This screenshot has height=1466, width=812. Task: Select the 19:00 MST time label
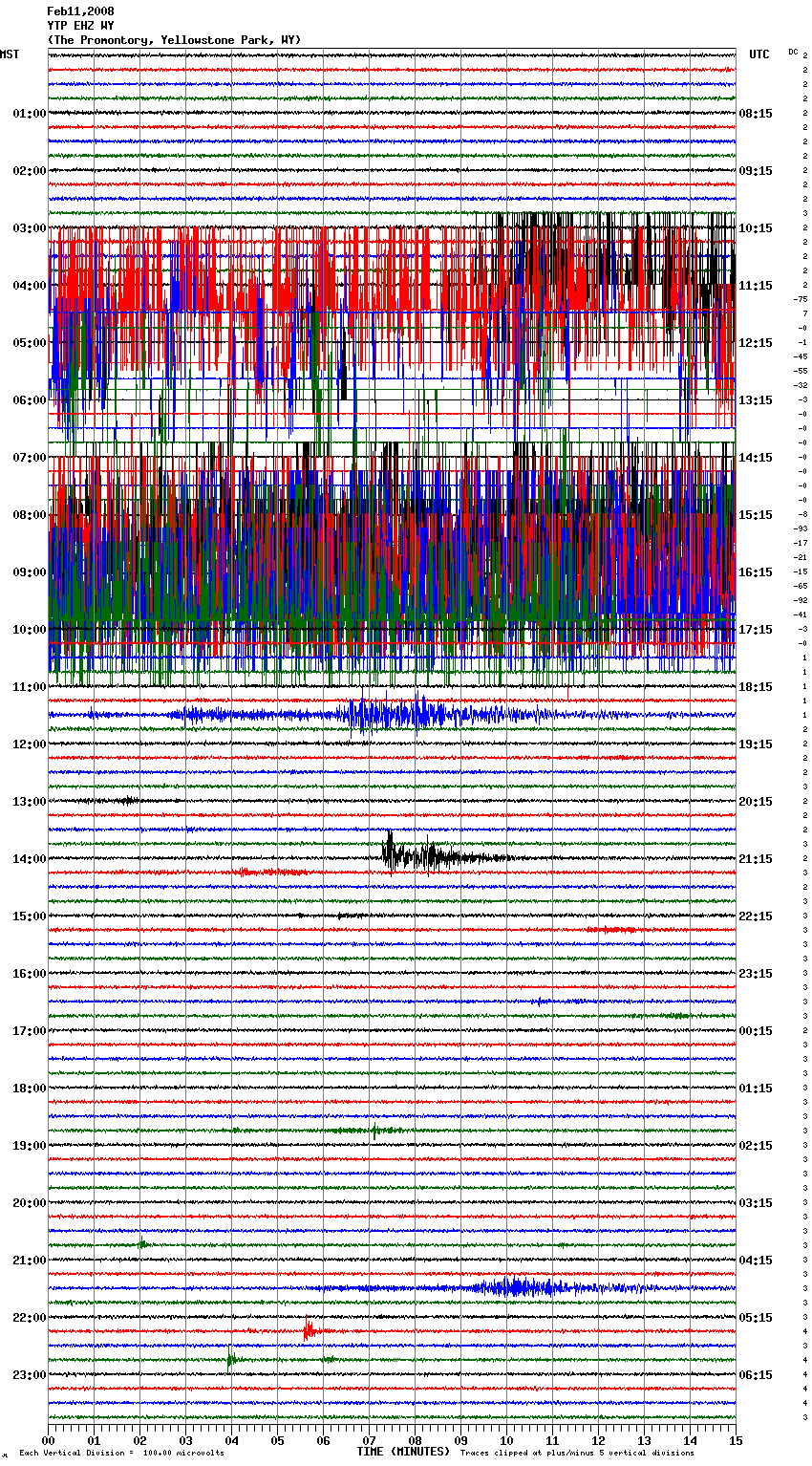30,1146
